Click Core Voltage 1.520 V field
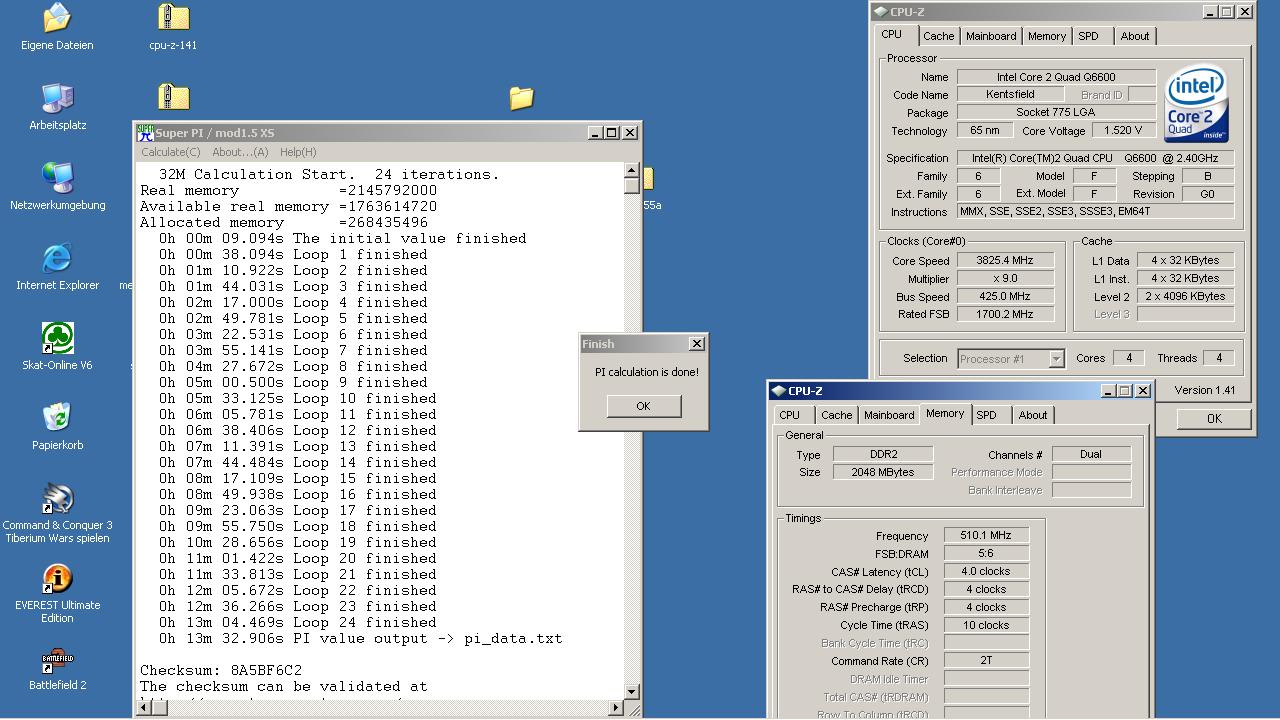 (x=1123, y=130)
